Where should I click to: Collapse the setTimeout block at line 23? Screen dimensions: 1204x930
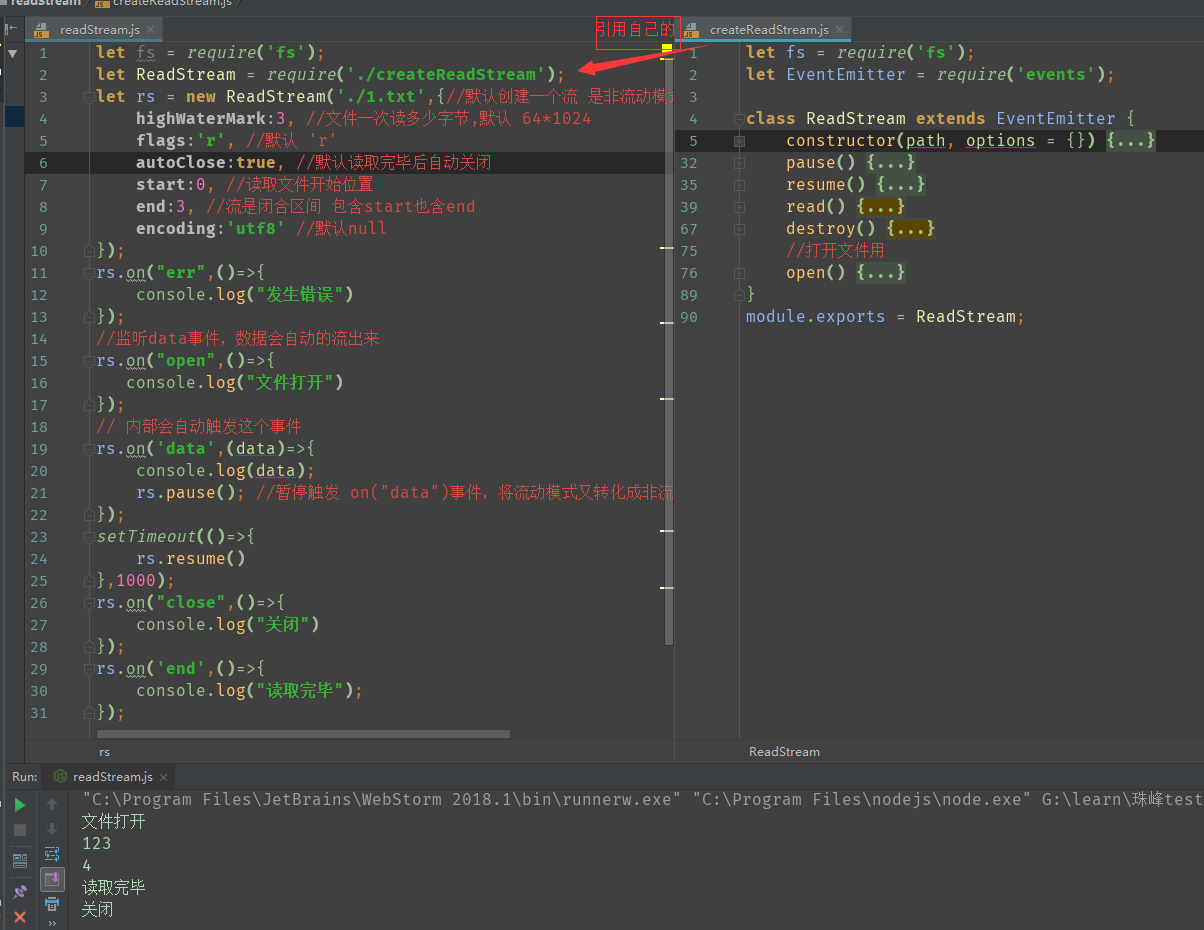tap(89, 537)
